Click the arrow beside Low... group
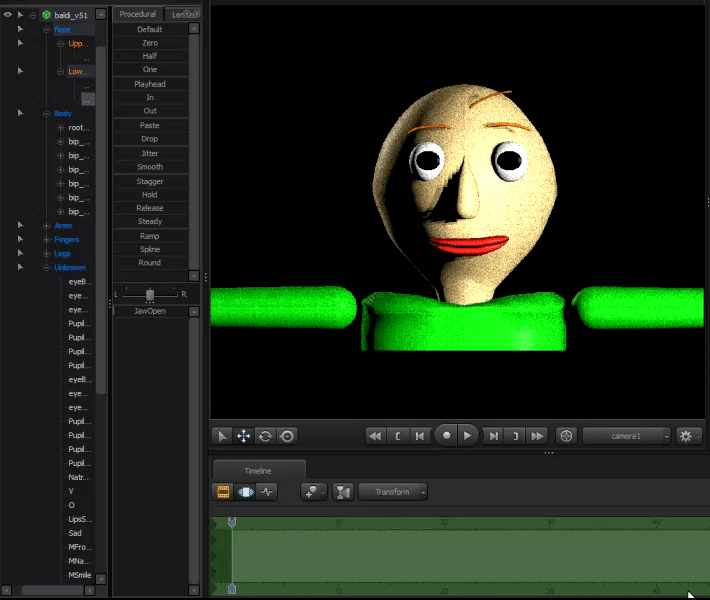The image size is (710, 600). pos(20,71)
